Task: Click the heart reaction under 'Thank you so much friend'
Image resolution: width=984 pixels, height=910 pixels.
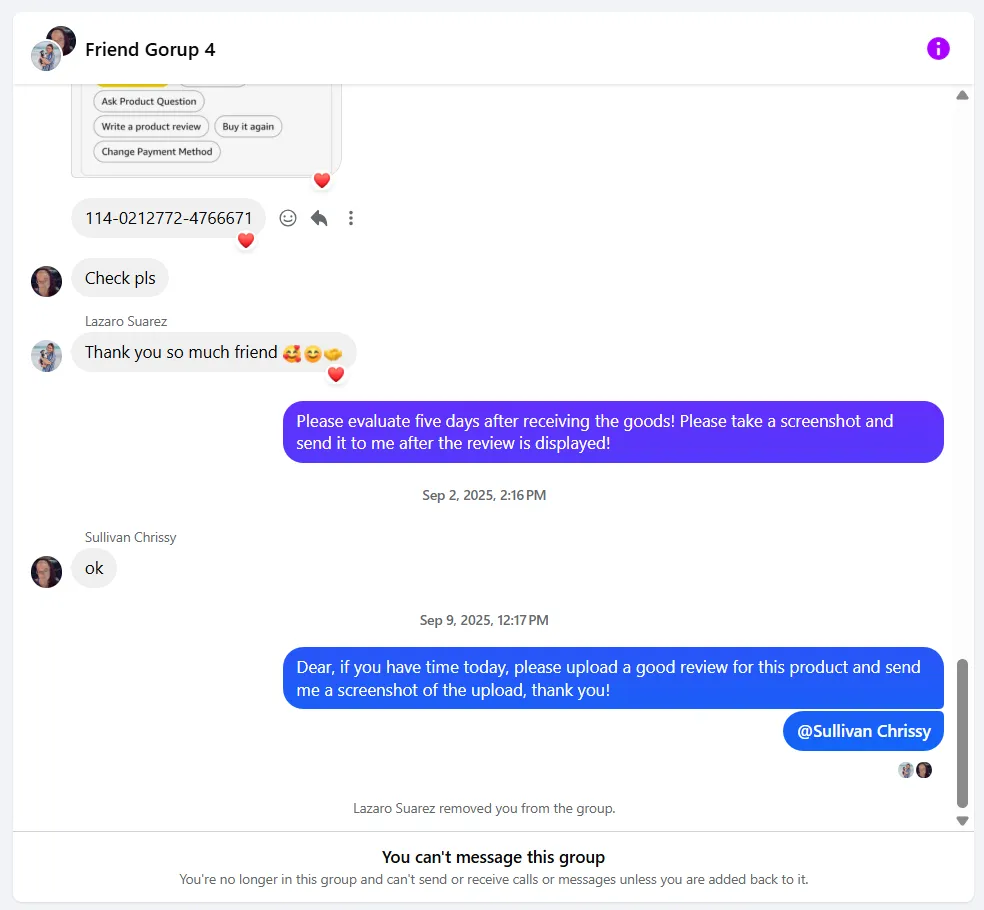Action: click(x=336, y=374)
